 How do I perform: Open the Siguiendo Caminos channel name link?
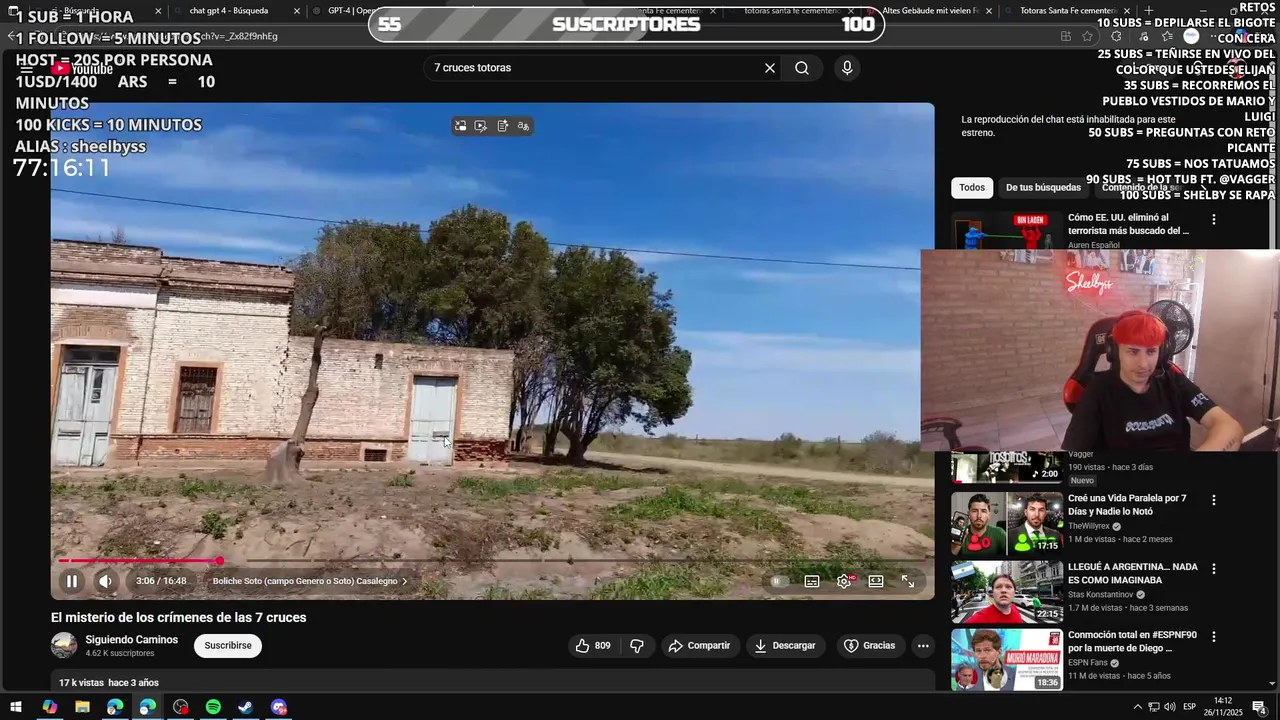click(x=131, y=640)
